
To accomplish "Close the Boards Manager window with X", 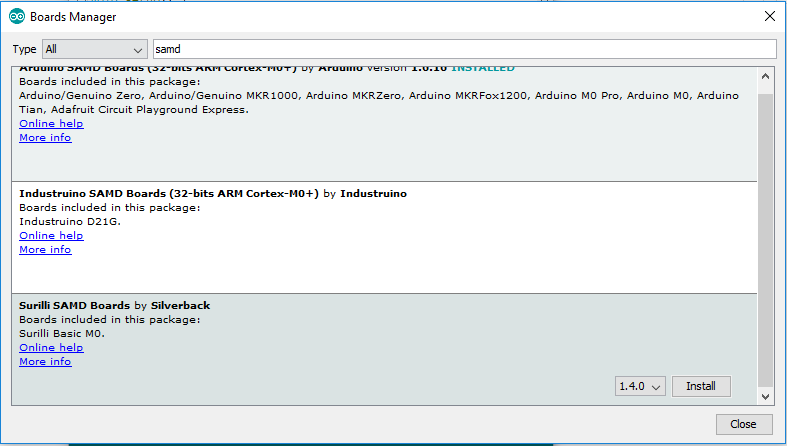I will click(x=769, y=16).
